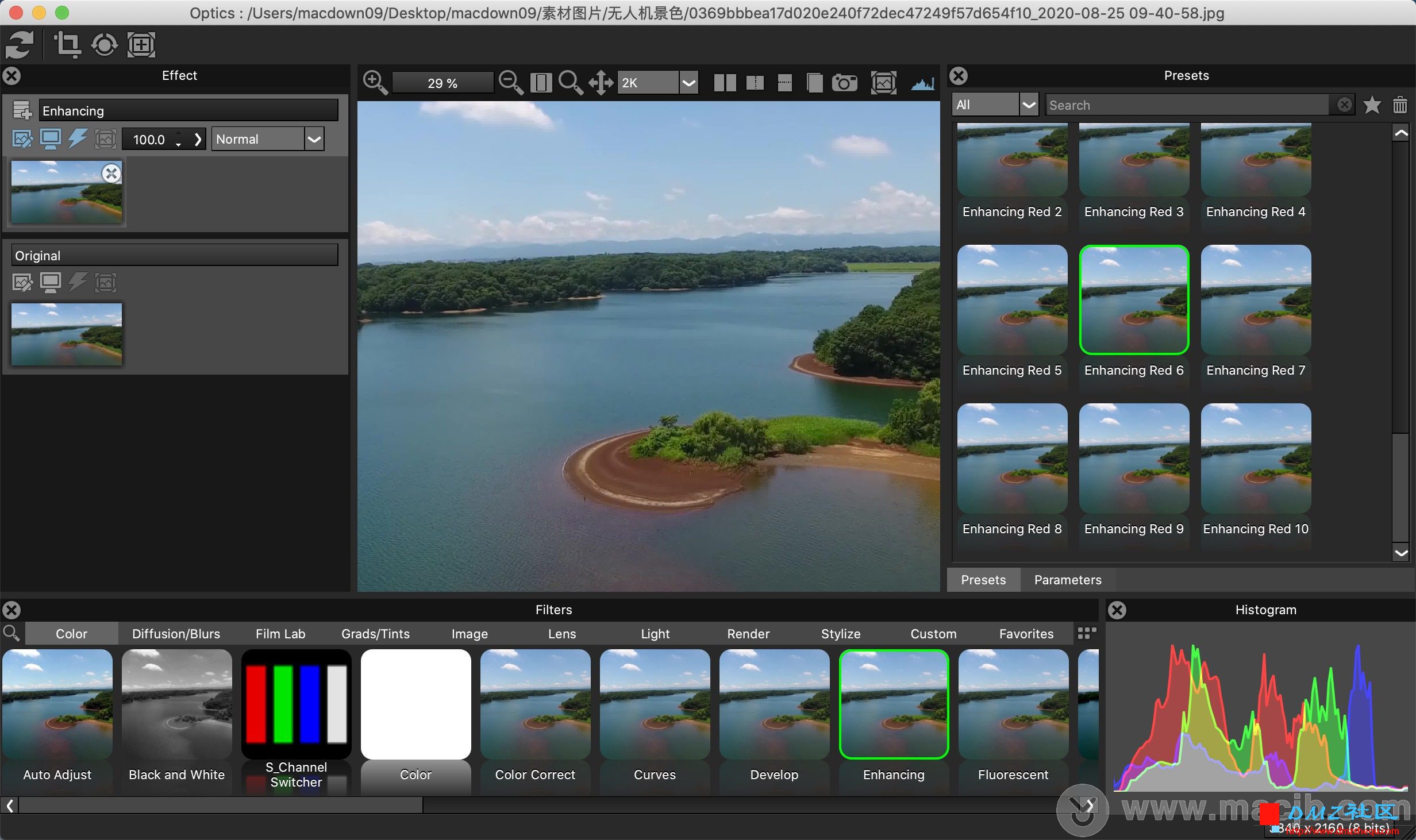The width and height of the screenshot is (1416, 840).
Task: Enable vertical split comparison view
Action: pyautogui.click(x=755, y=83)
